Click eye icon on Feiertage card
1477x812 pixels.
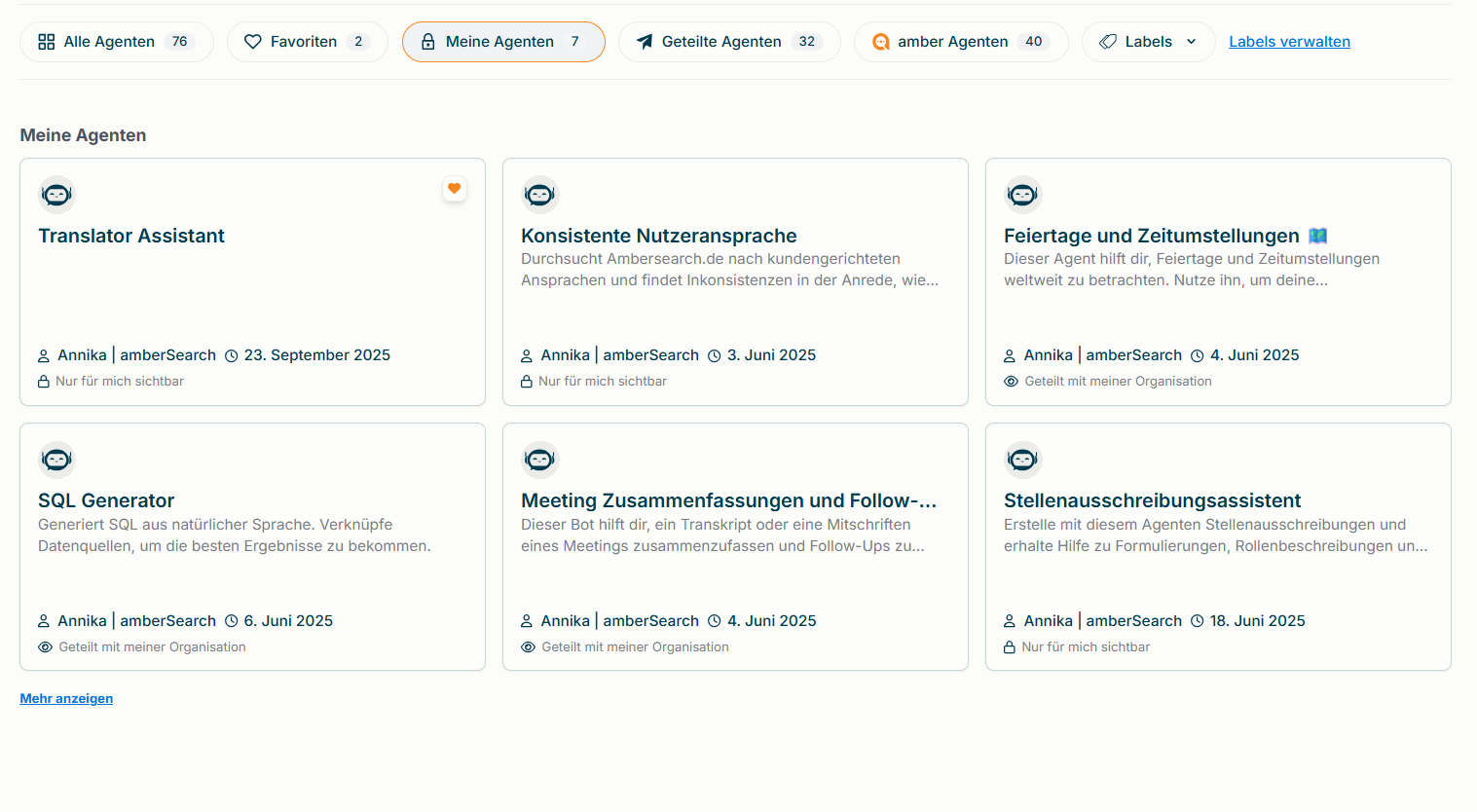(1011, 382)
